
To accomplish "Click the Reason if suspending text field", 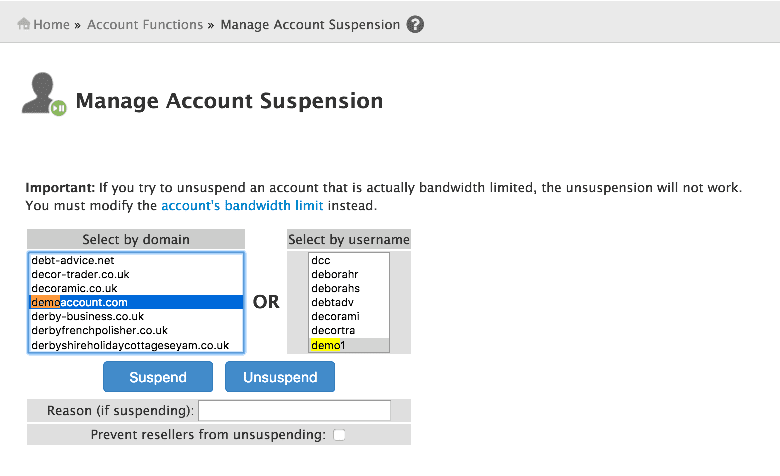I will [294, 411].
